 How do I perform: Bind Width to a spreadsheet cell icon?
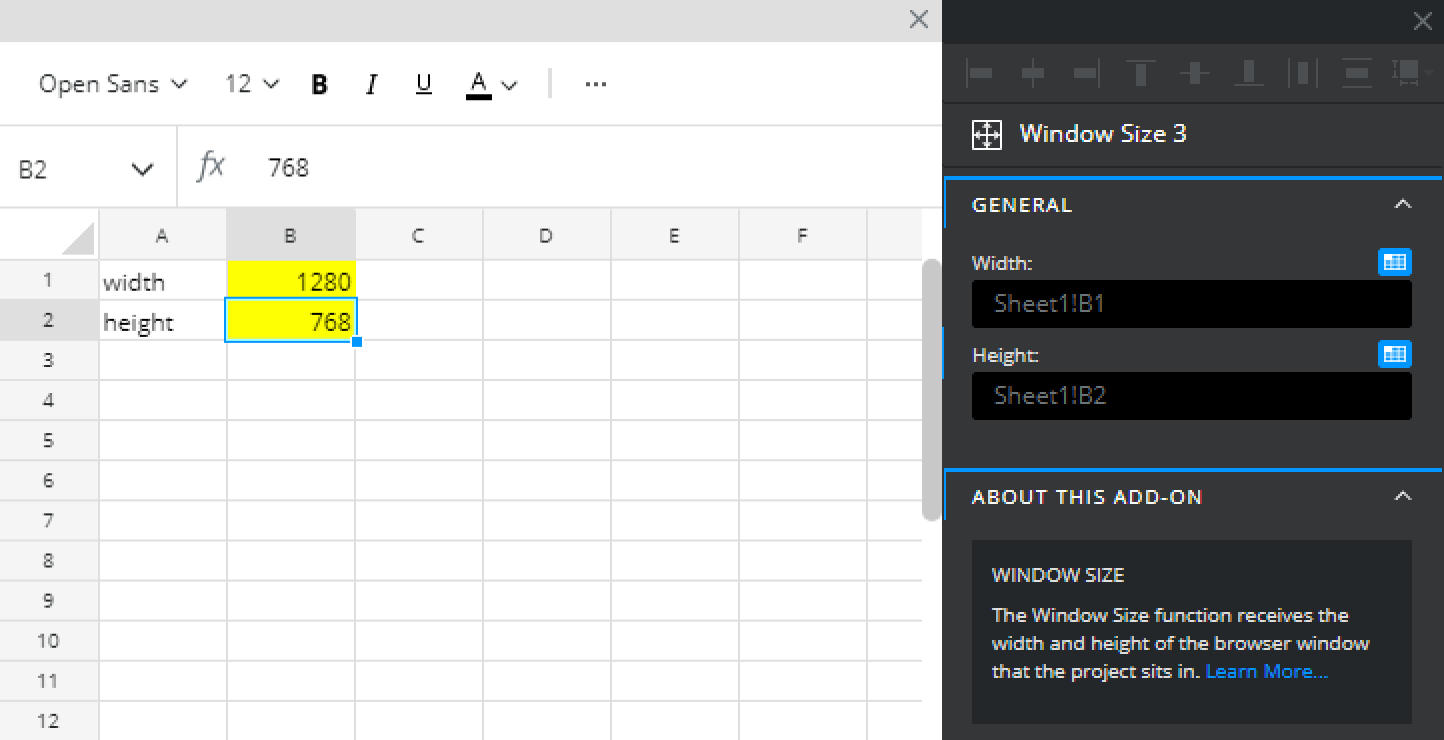(1394, 263)
